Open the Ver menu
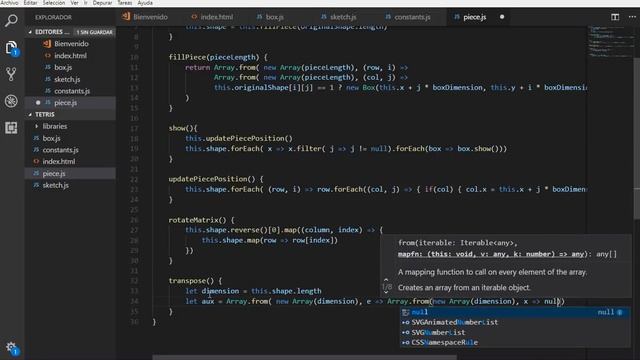 74,3
